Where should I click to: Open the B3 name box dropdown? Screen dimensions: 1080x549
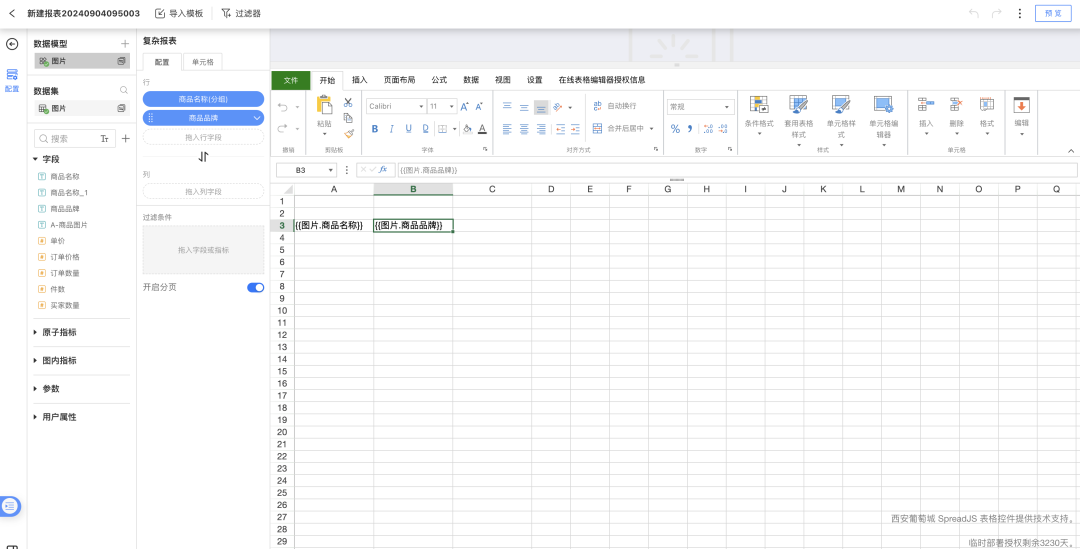[331, 169]
